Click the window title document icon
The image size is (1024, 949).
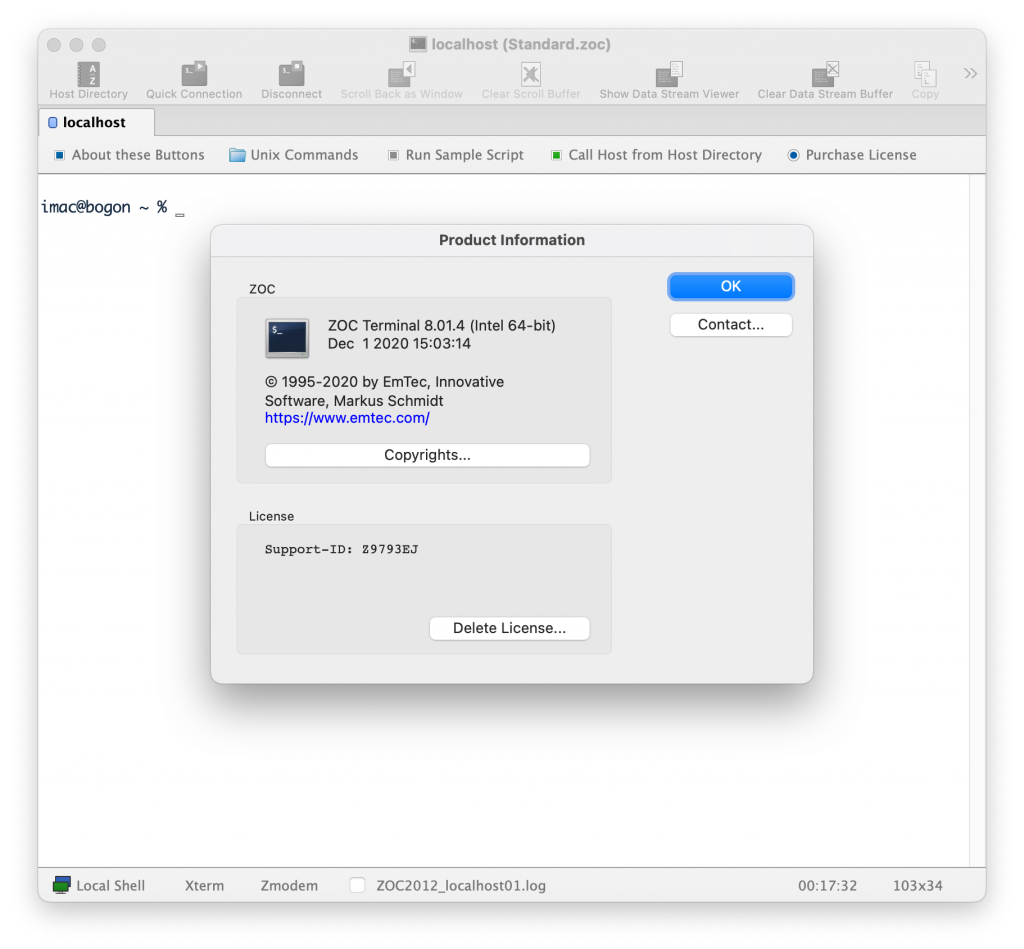[x=418, y=44]
